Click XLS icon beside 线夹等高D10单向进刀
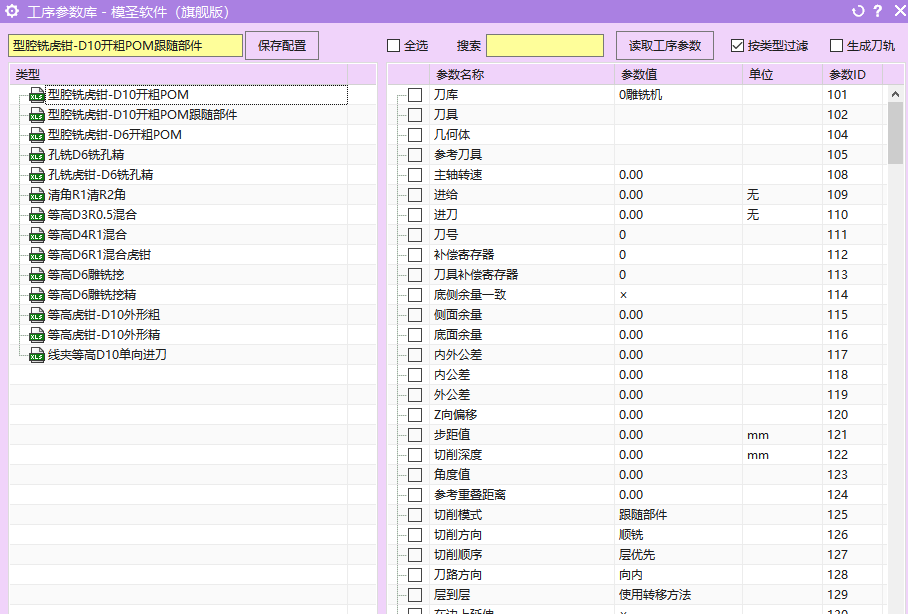Viewport: 908px width, 614px height. pyautogui.click(x=36, y=354)
